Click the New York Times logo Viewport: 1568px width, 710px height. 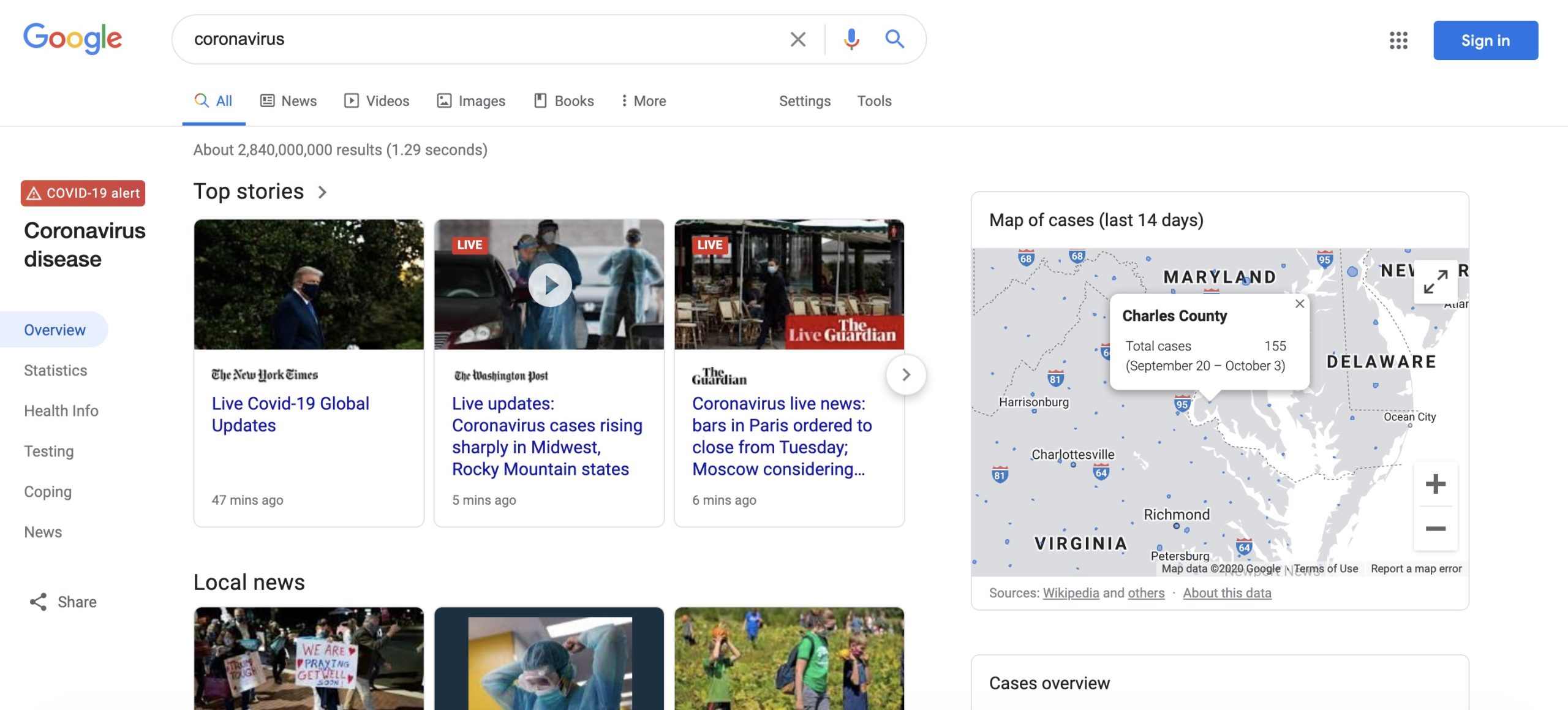pos(265,374)
